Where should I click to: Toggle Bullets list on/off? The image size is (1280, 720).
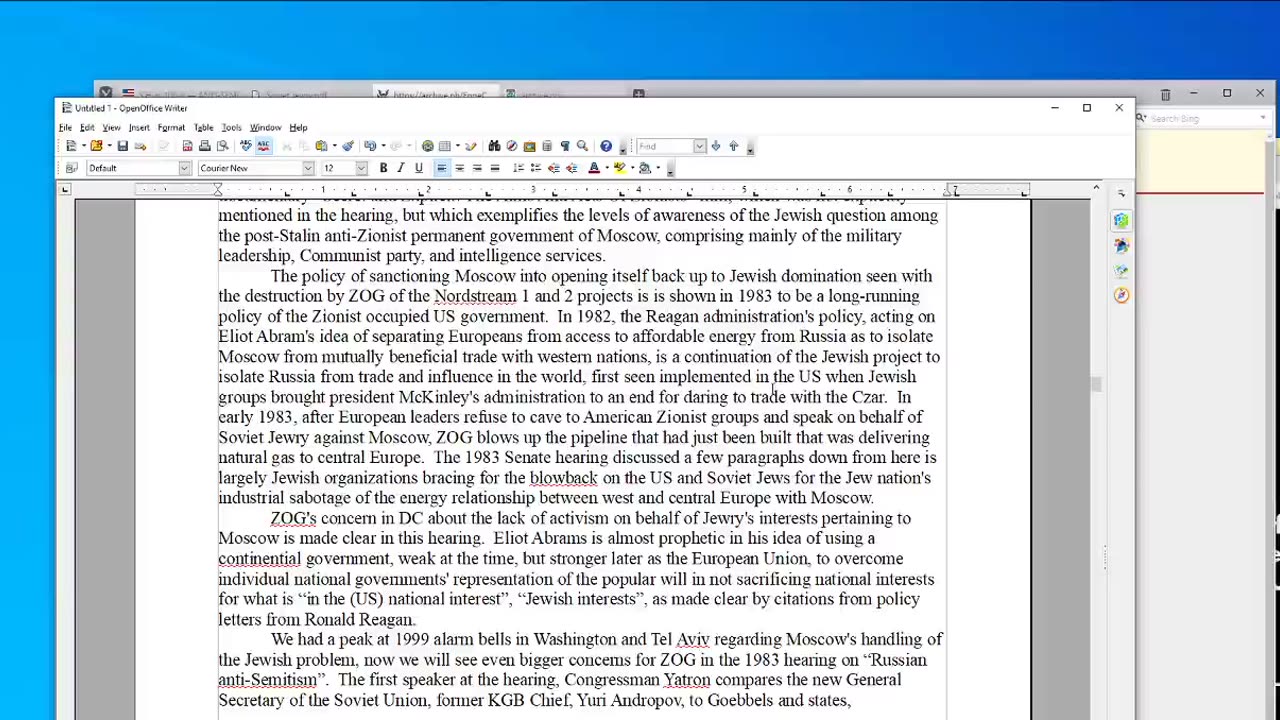point(536,168)
